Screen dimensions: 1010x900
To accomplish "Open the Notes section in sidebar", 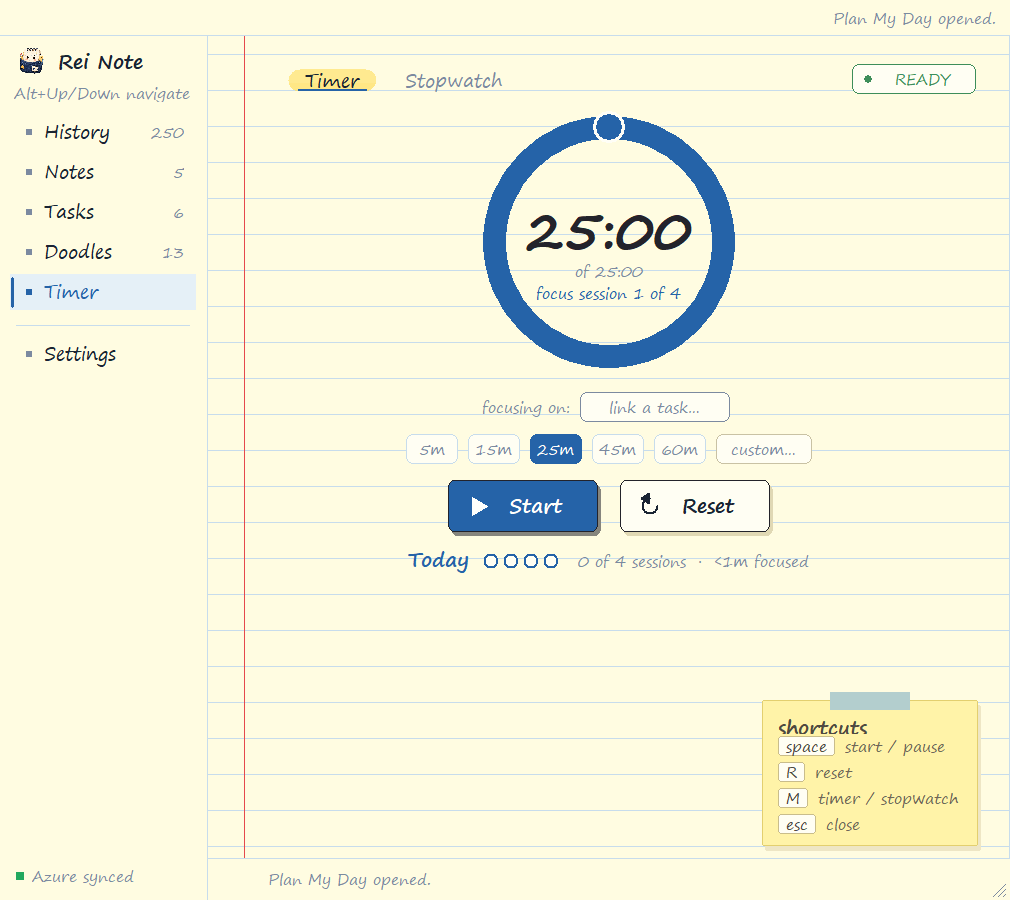I will point(104,173).
